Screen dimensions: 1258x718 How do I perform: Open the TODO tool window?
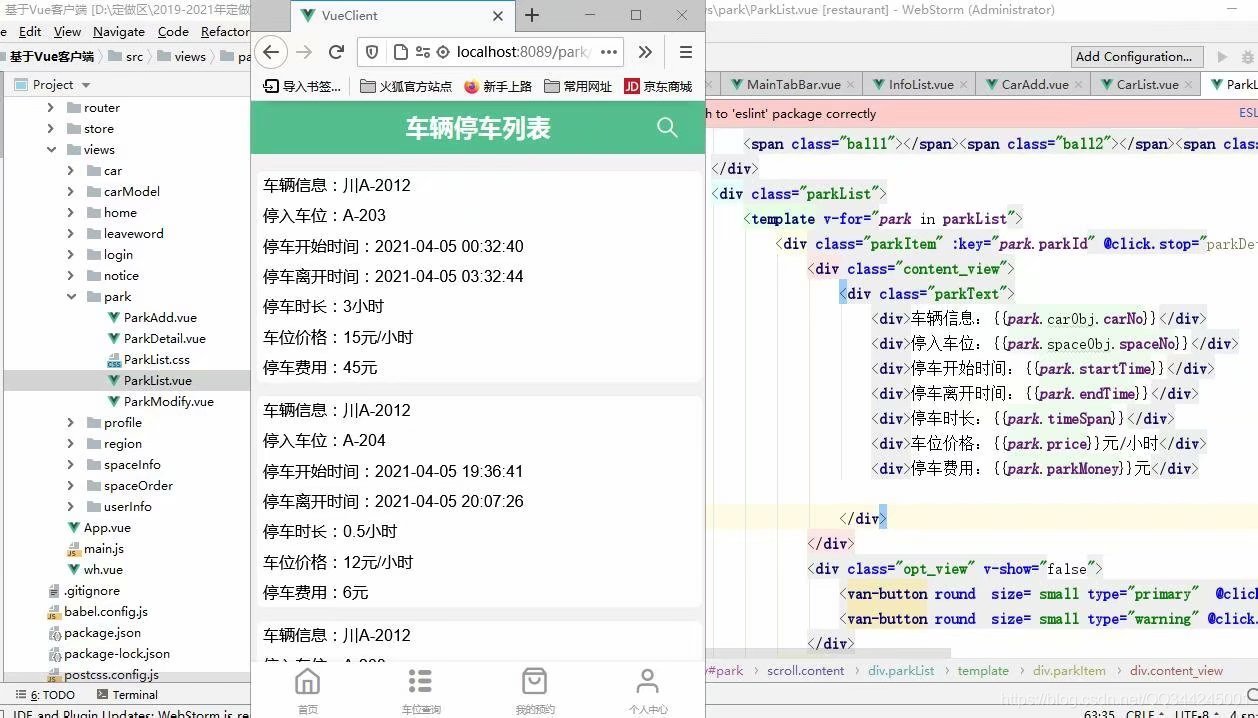[47, 694]
